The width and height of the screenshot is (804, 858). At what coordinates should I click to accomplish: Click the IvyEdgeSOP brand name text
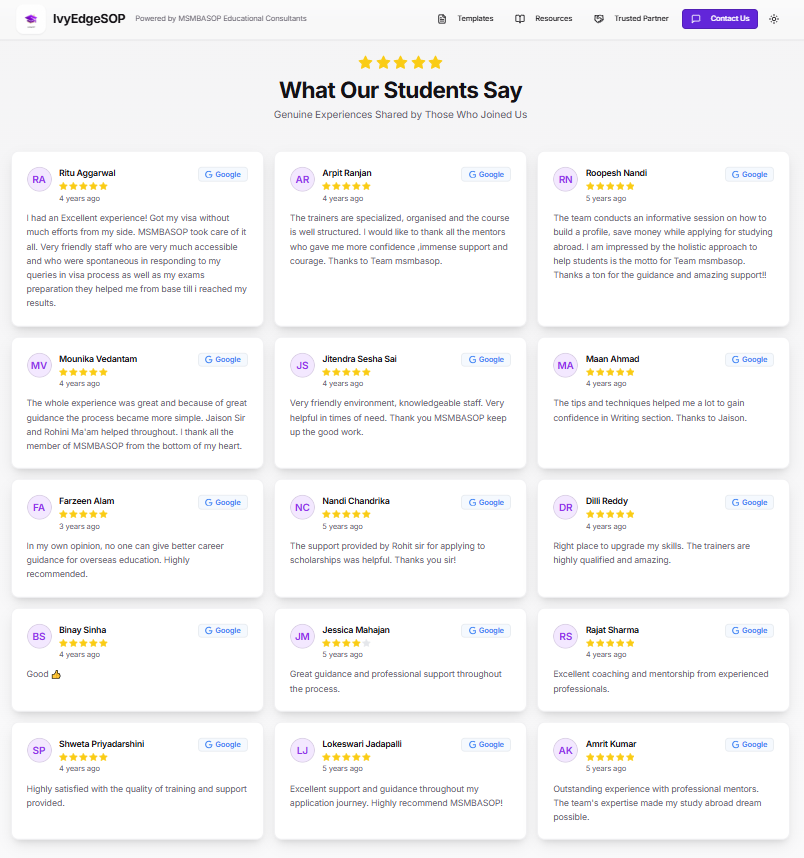click(89, 19)
